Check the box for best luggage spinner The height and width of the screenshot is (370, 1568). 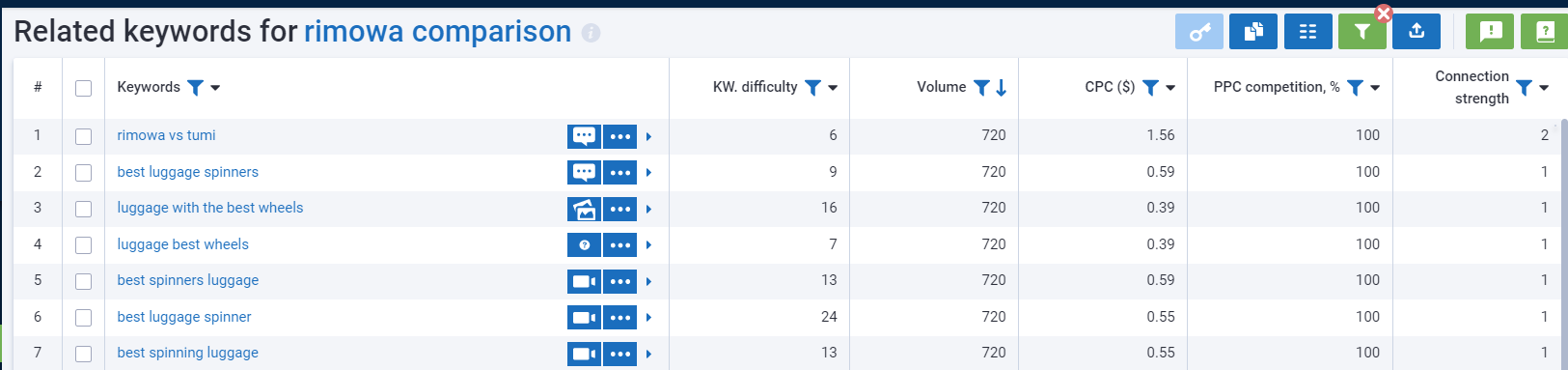pos(84,318)
